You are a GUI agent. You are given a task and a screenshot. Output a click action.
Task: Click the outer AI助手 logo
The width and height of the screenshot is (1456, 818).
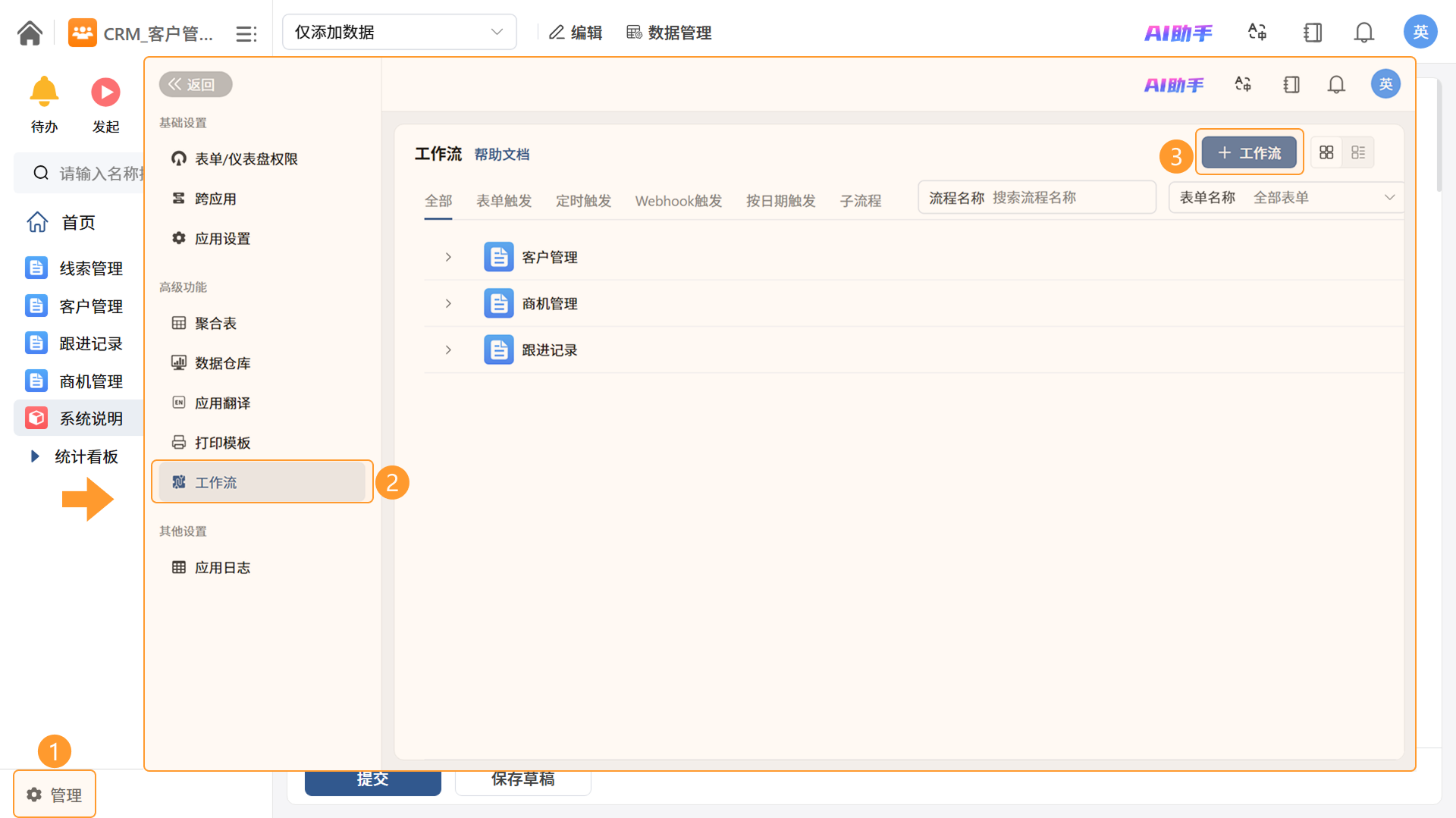pos(1178,33)
